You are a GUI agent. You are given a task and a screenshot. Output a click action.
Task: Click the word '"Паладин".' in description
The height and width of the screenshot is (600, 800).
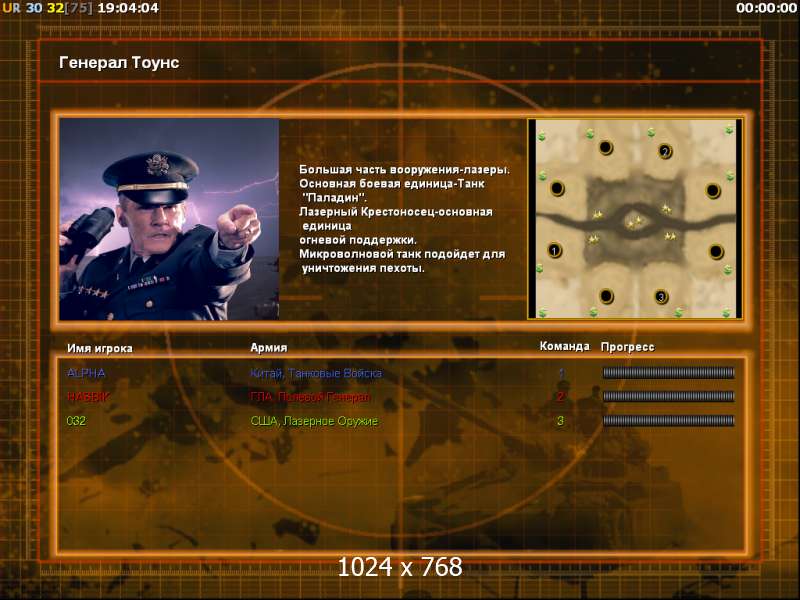coord(334,198)
